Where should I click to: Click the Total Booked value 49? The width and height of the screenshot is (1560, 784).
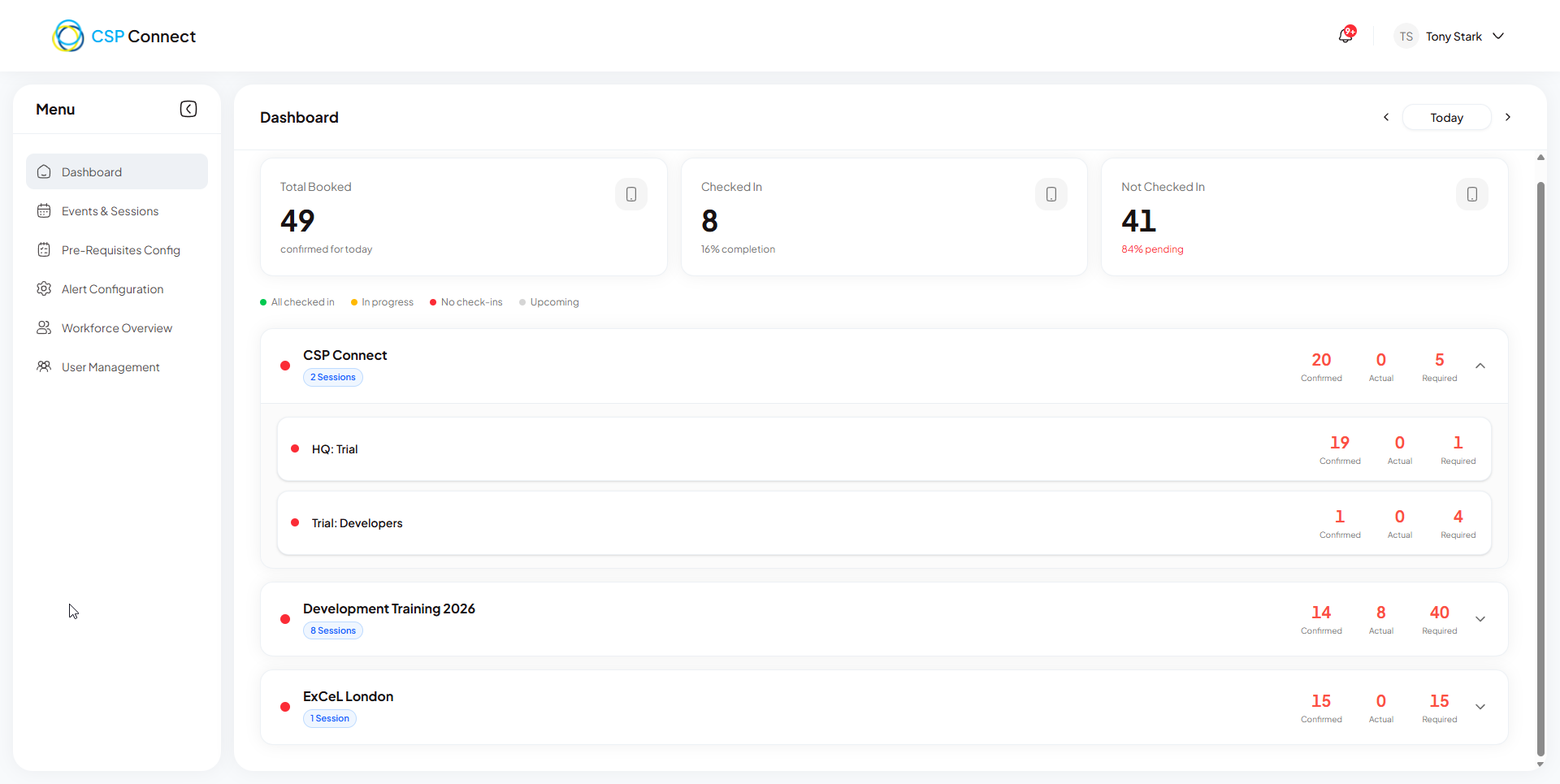coord(297,220)
